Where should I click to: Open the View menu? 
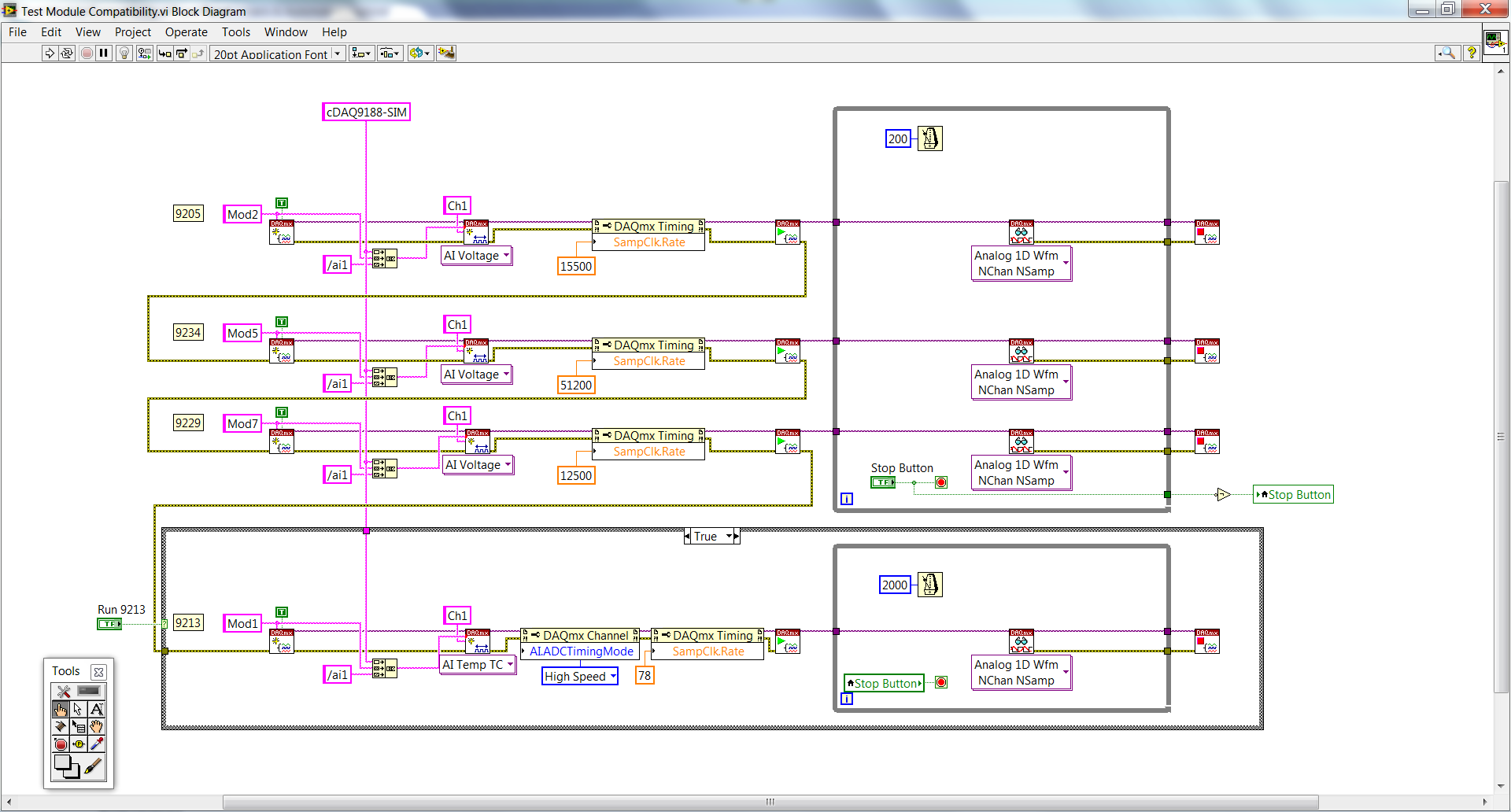pyautogui.click(x=88, y=31)
